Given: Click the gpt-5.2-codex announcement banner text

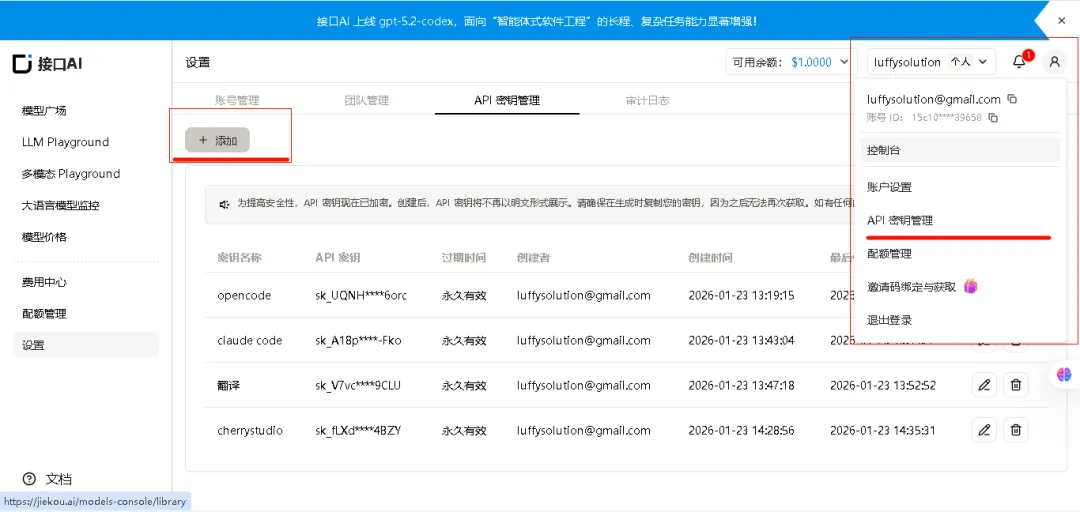Looking at the screenshot, I should [x=537, y=21].
